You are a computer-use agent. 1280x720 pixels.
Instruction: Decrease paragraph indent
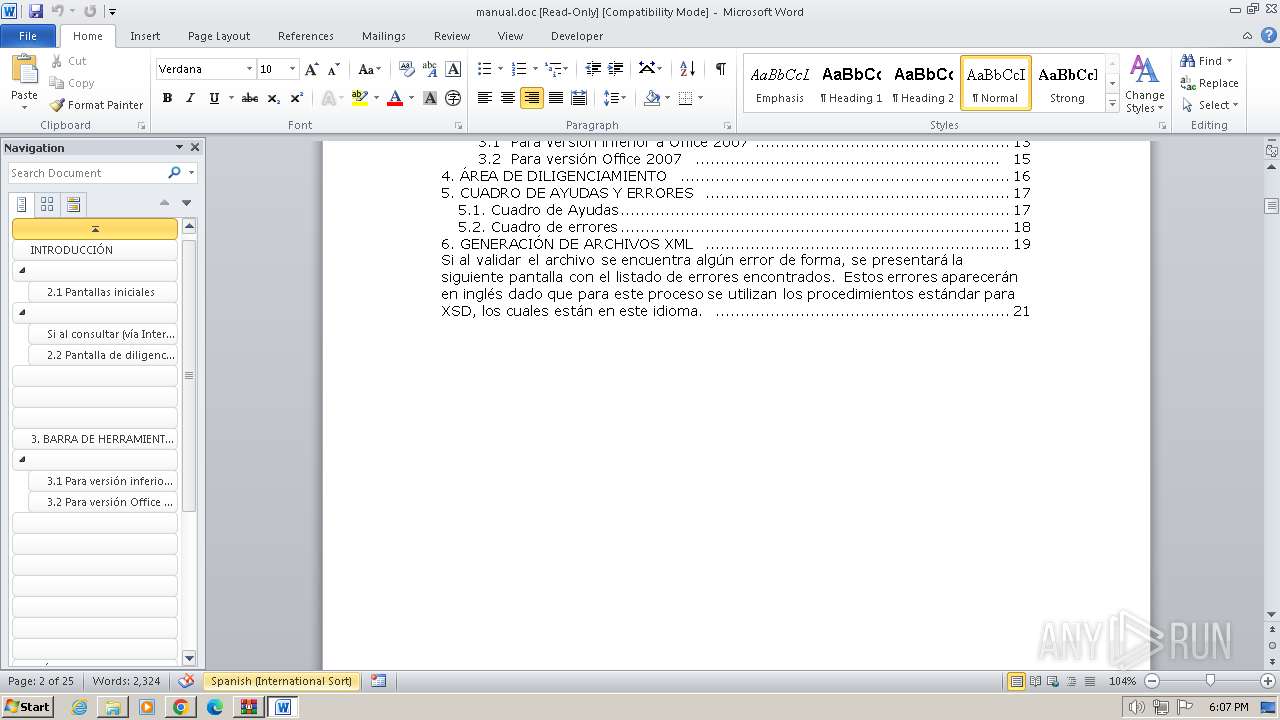(593, 69)
